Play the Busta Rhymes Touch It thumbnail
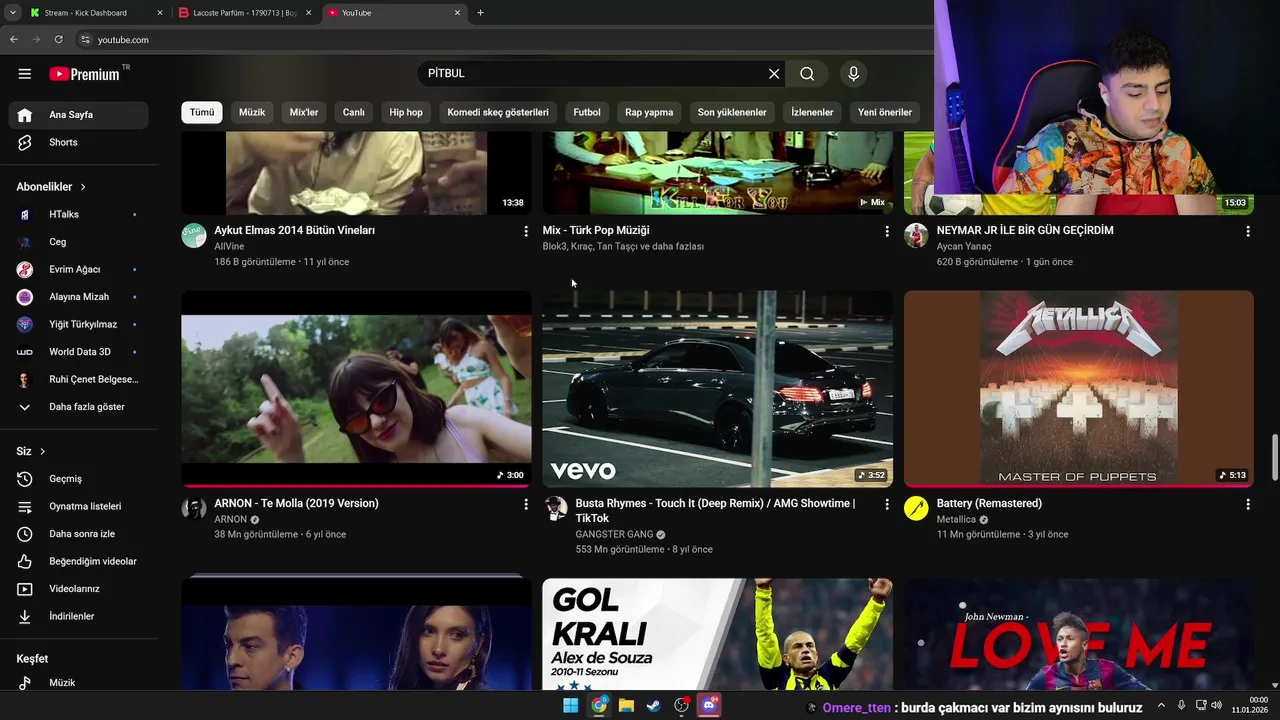 click(x=717, y=389)
